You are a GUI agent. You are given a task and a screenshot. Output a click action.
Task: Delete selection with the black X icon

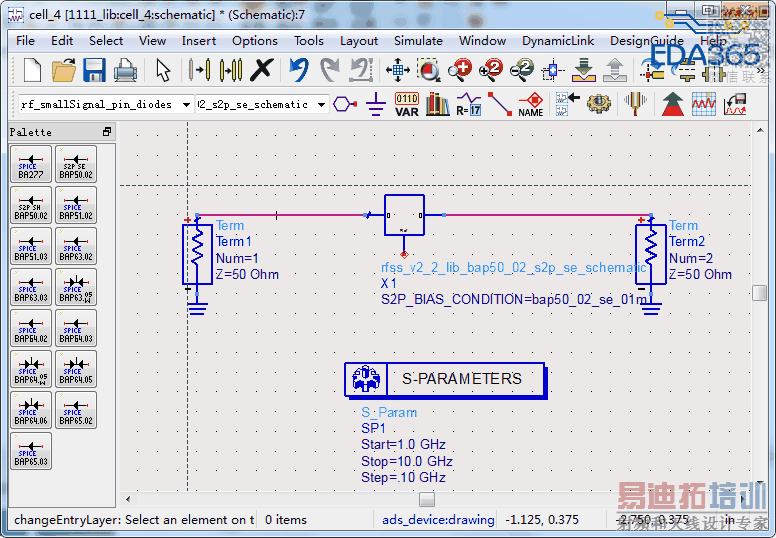pos(262,70)
